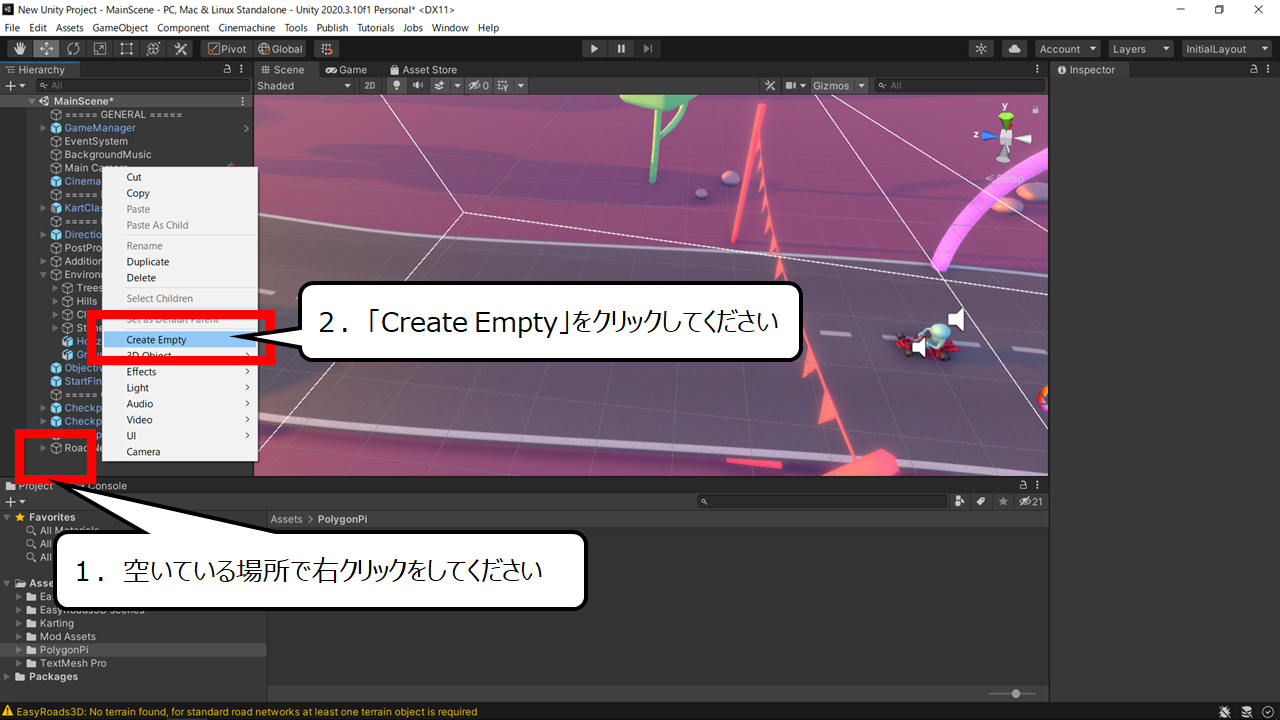Select the Rect tool
The height and width of the screenshot is (720, 1280).
[127, 48]
